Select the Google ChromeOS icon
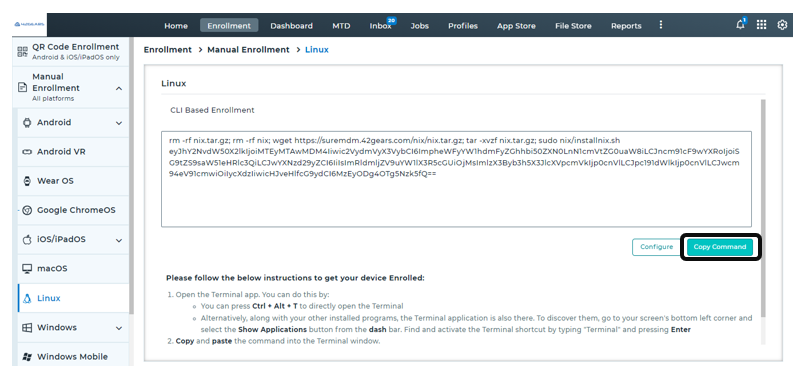The width and height of the screenshot is (796, 367). coord(27,210)
